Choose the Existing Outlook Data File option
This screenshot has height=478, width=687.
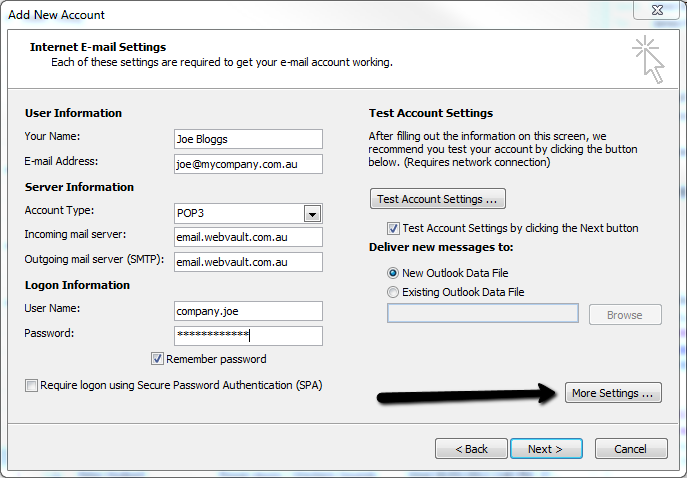(392, 292)
